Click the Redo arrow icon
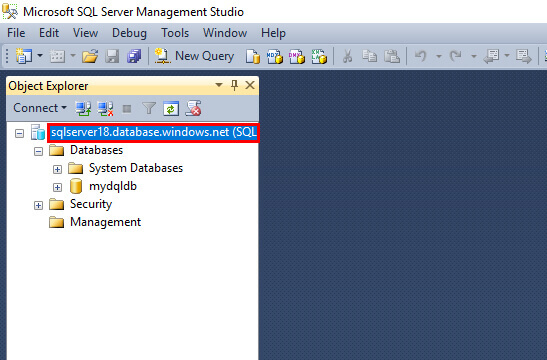 [456, 56]
